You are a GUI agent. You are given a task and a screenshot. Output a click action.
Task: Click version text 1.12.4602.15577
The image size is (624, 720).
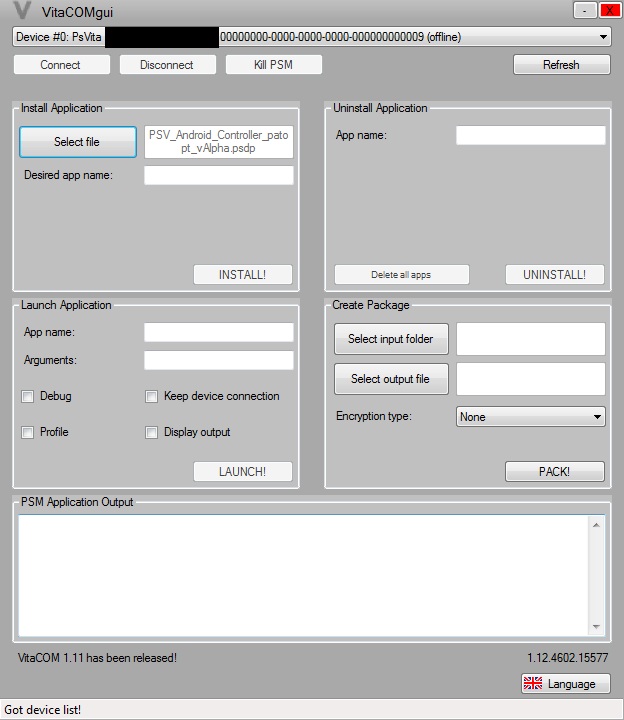coord(568,658)
